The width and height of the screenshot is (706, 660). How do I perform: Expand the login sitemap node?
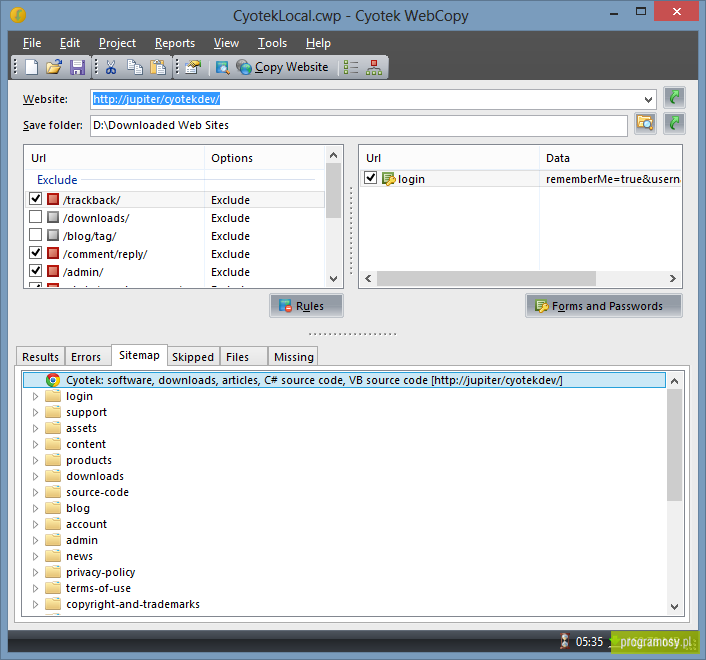[x=36, y=397]
